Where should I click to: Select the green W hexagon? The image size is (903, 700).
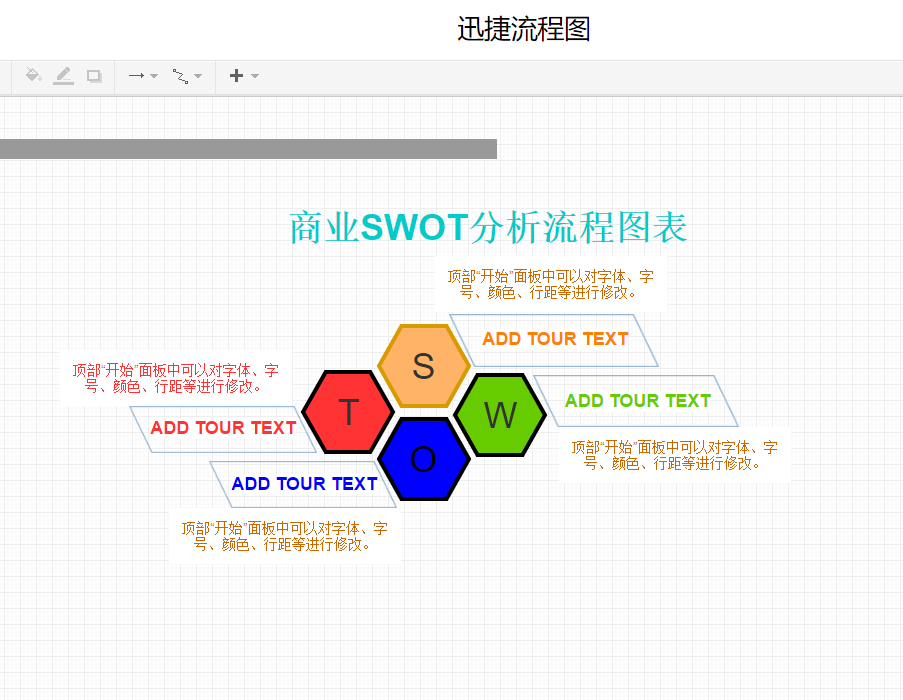[500, 414]
